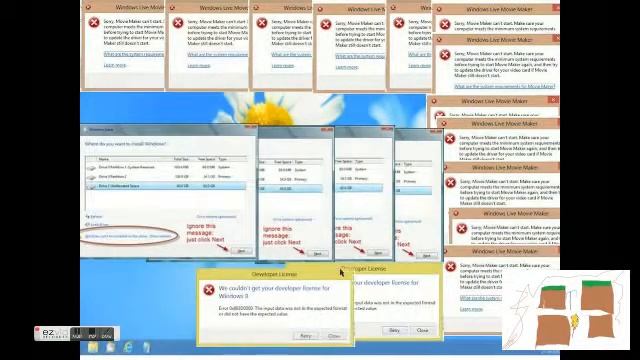This screenshot has width=640, height=360.
Task: Click the drive icon beside Drive 0 Unallocated Space
Action: click(x=91, y=186)
